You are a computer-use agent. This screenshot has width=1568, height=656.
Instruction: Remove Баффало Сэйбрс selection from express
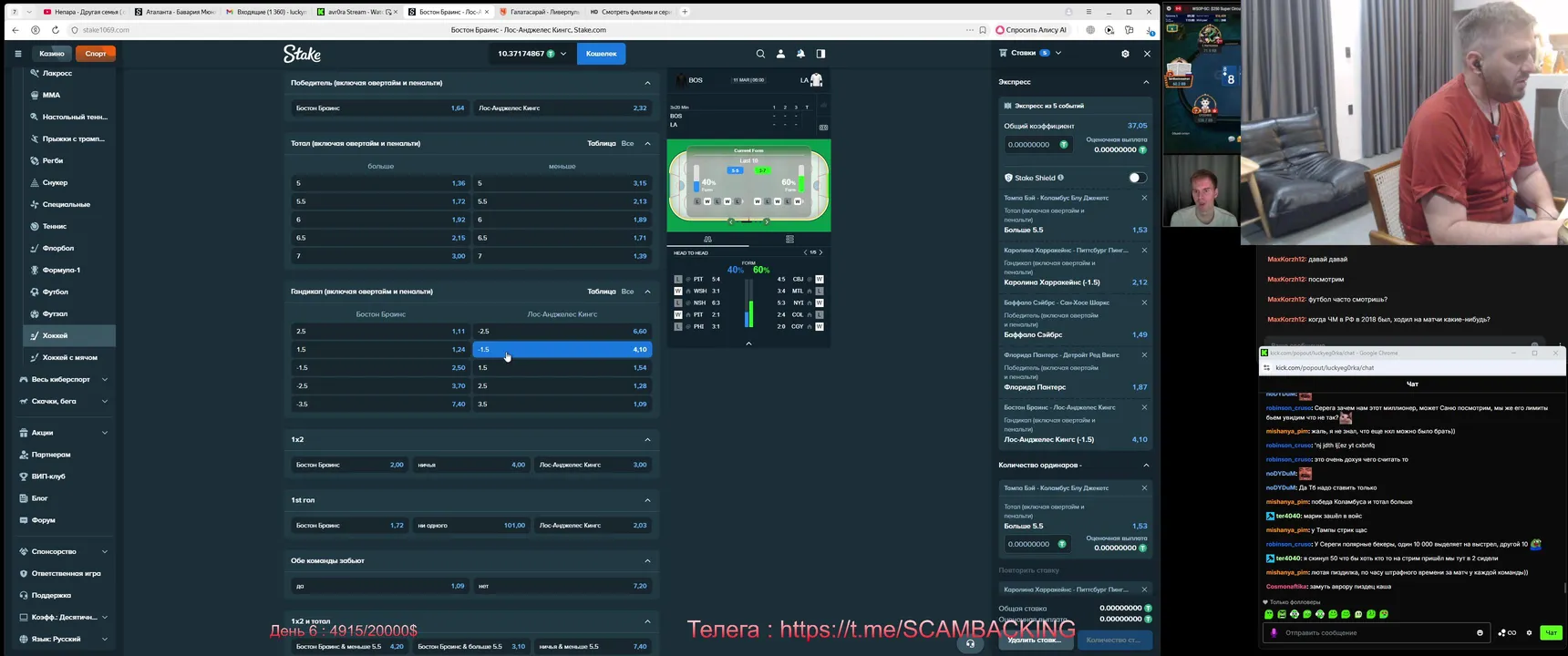pos(1144,302)
